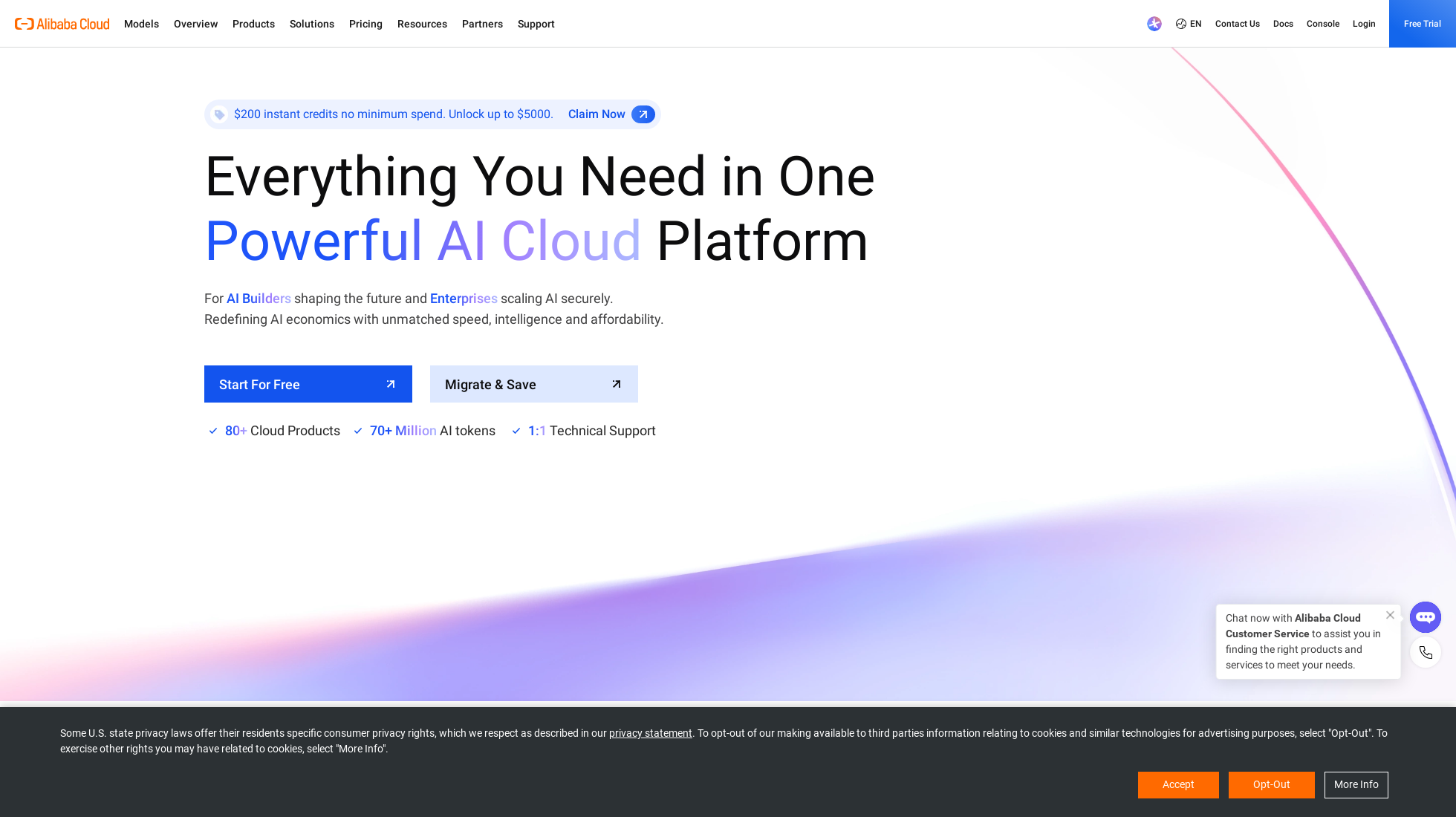This screenshot has height=817, width=1456.
Task: Click the Opt-Out cookie button
Action: [1272, 785]
